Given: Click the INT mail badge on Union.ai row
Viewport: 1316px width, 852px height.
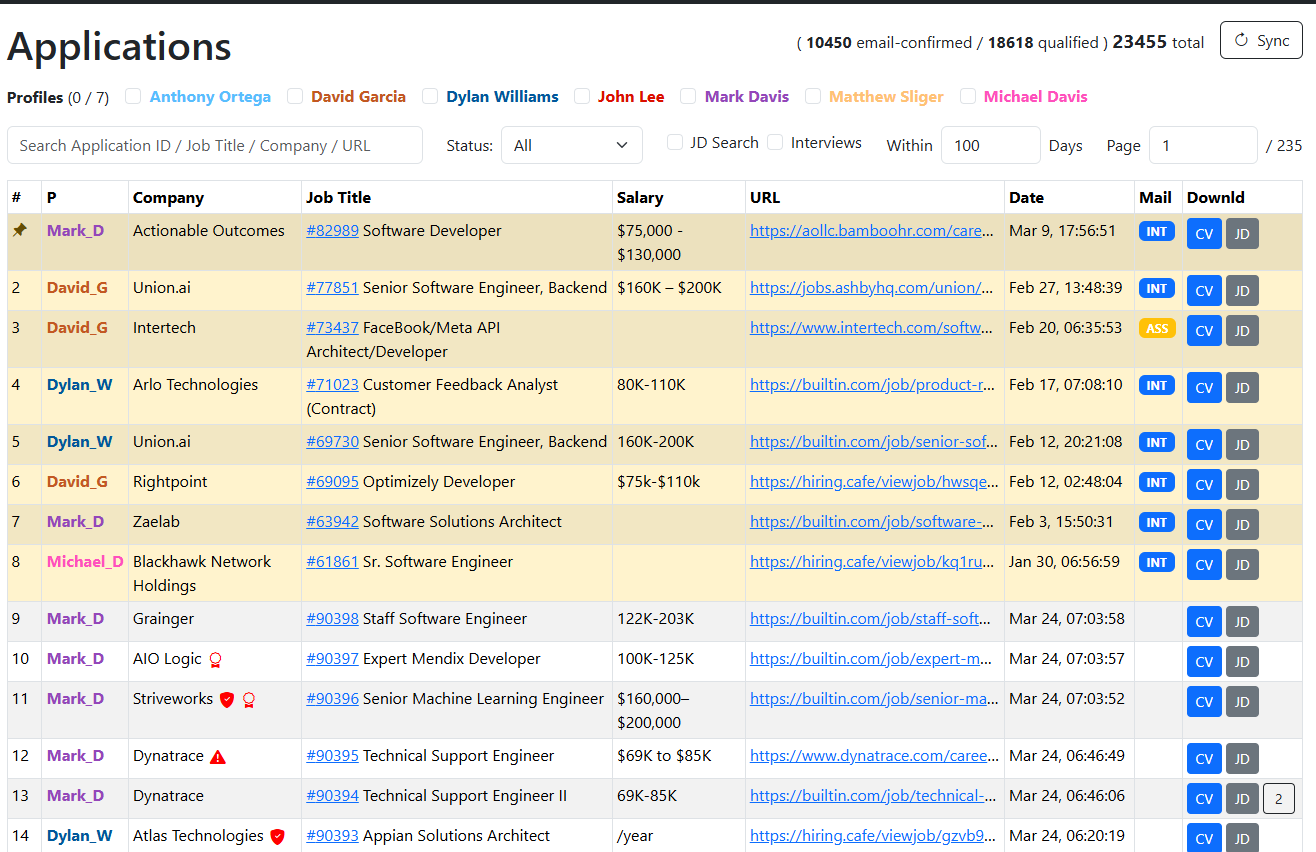Looking at the screenshot, I should click(x=1156, y=287).
